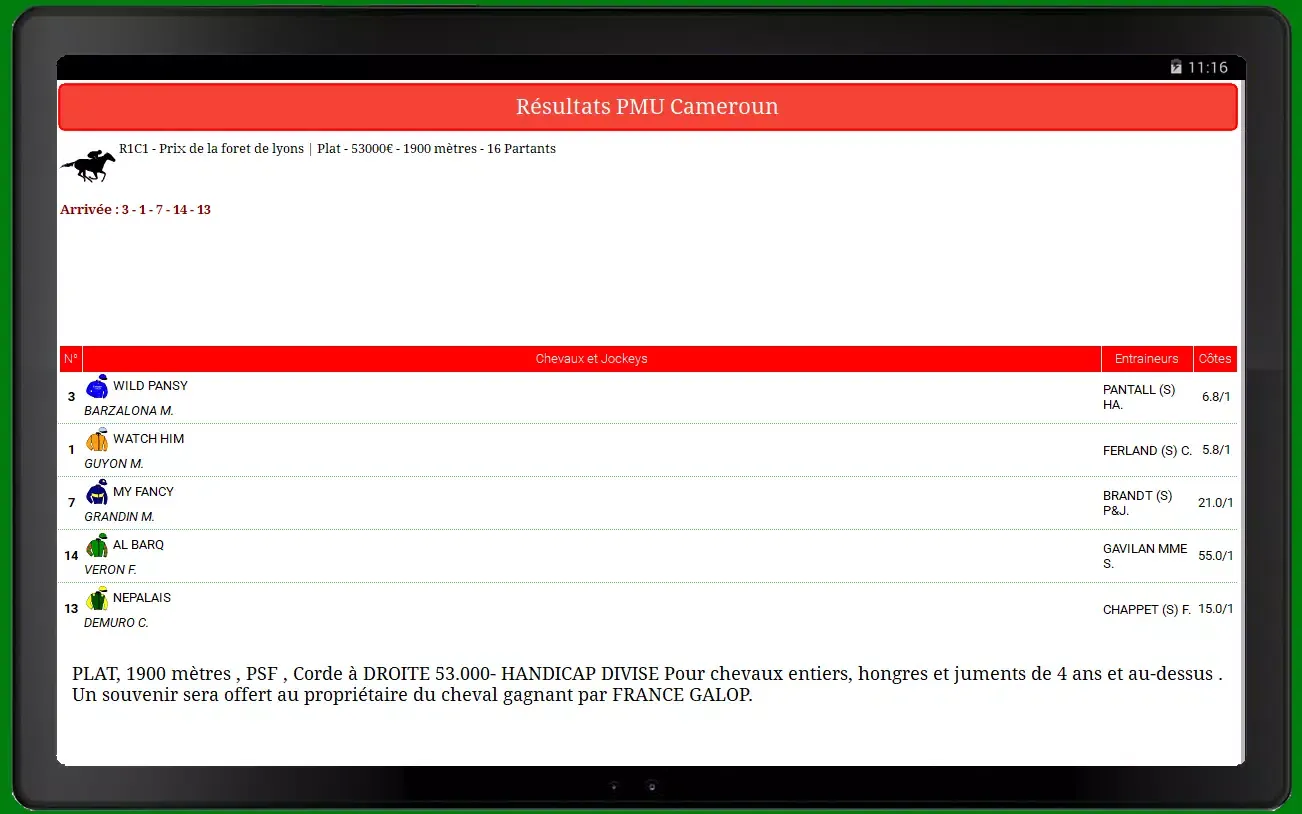Screen dimensions: 1302x814
Task: Select the N° column header
Action: tap(70, 359)
